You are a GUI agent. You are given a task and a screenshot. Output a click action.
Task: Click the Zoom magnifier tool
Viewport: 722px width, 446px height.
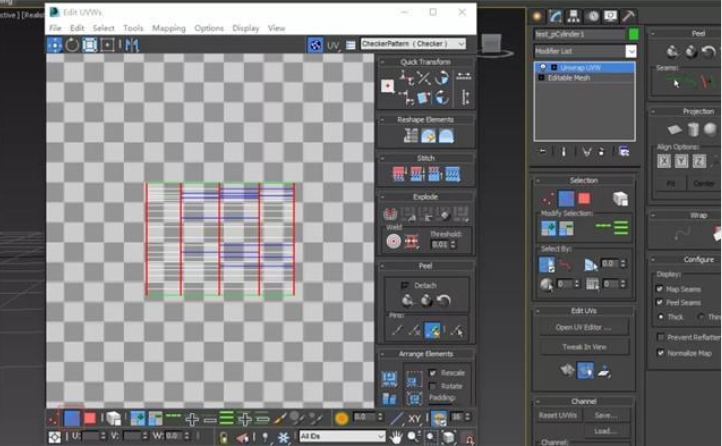(x=413, y=436)
